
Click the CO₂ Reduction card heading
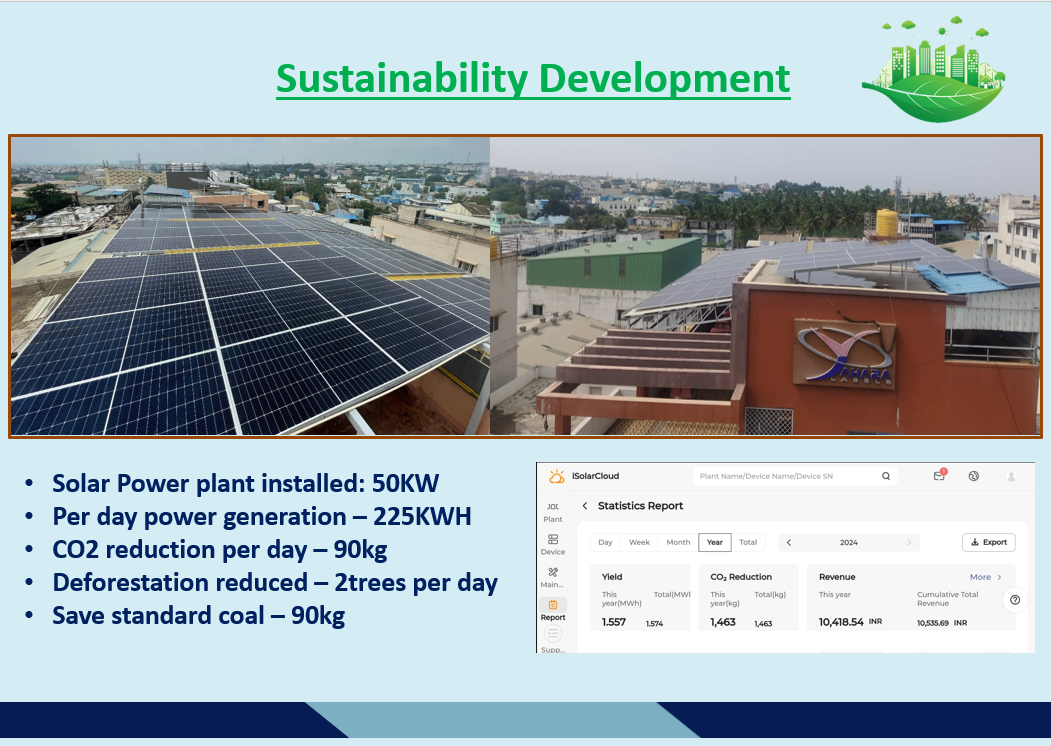[x=741, y=577]
